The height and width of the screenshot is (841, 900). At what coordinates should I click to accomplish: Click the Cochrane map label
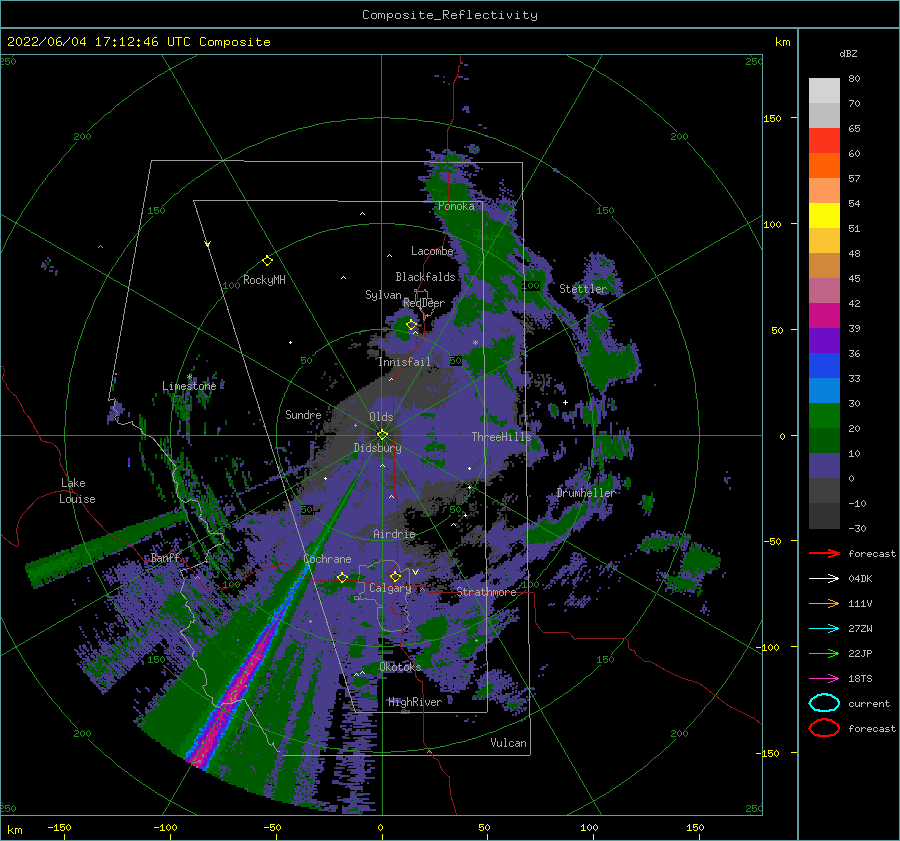pyautogui.click(x=327, y=559)
